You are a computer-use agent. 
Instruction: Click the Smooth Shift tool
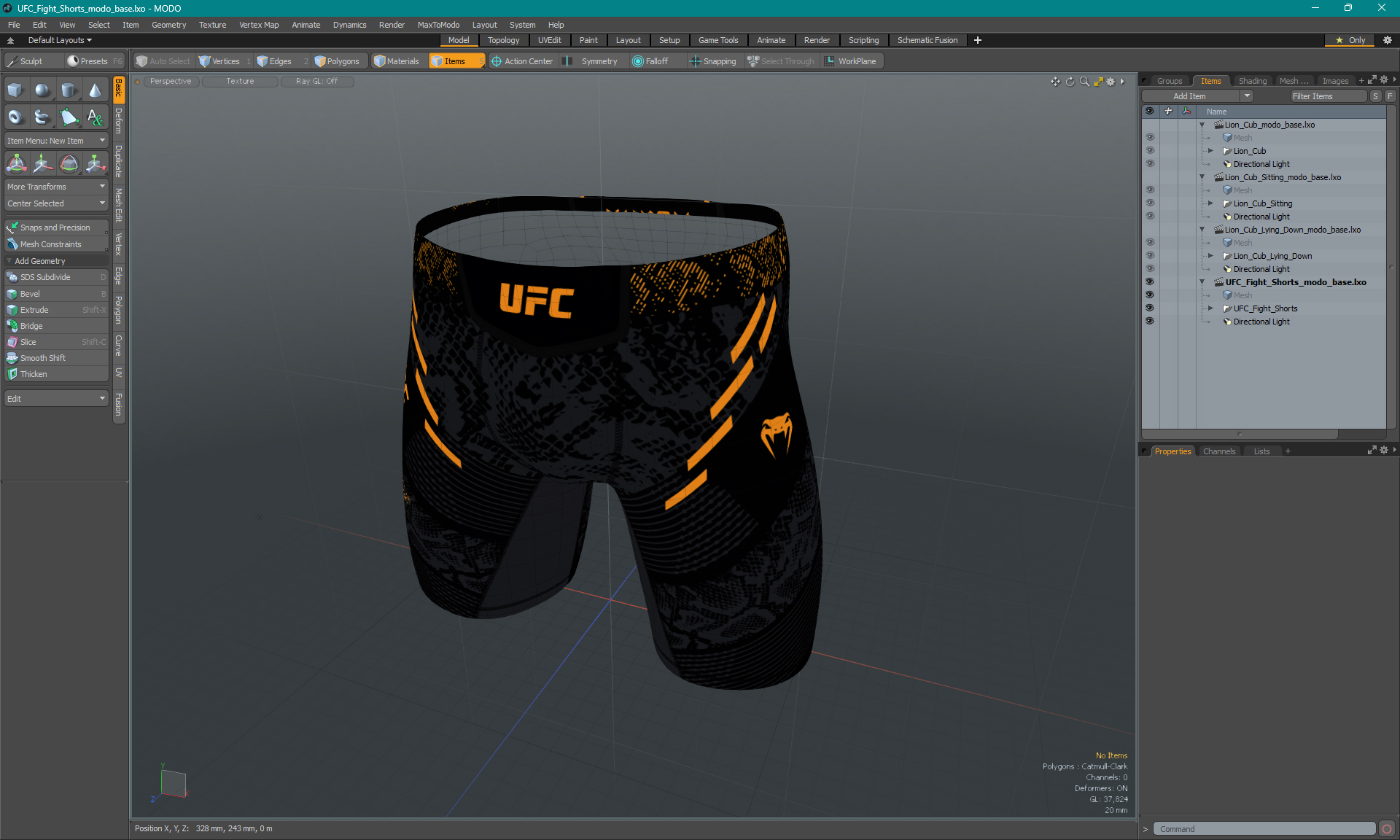[x=56, y=358]
